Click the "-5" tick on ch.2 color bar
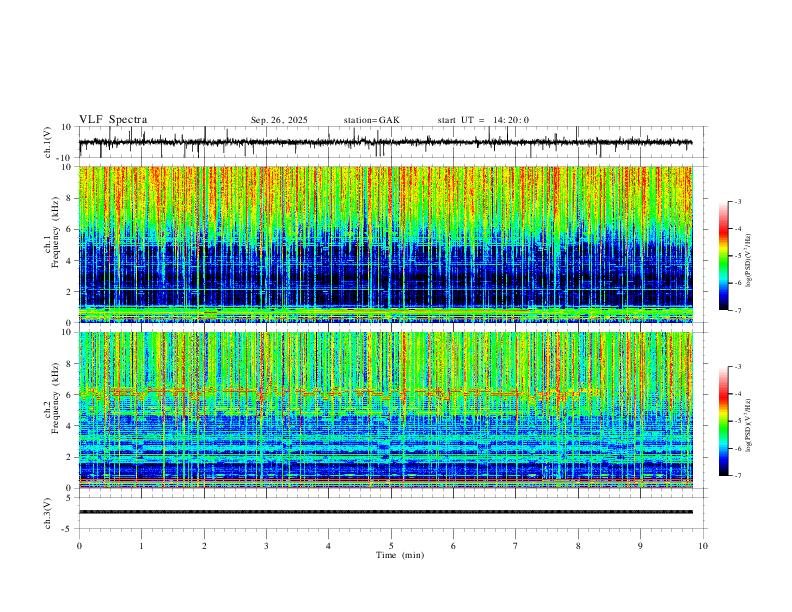Viewport: 792px width, 612px height. point(737,421)
